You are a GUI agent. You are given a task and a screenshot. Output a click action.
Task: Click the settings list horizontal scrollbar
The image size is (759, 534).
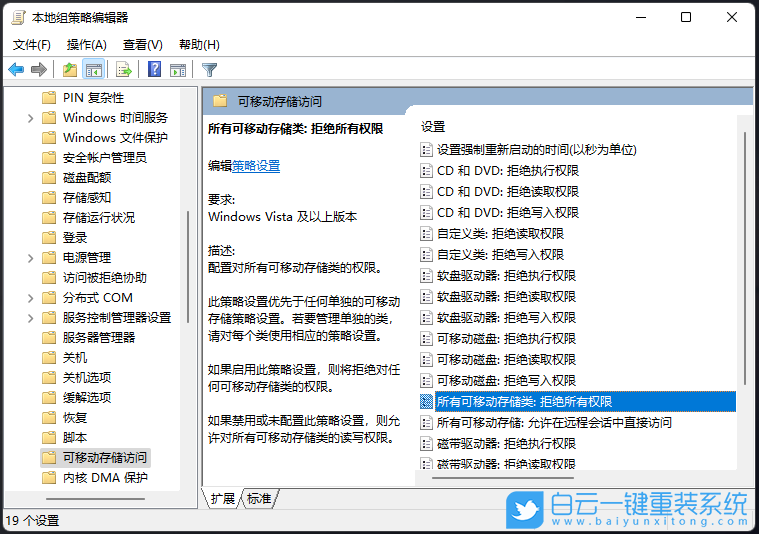502,478
